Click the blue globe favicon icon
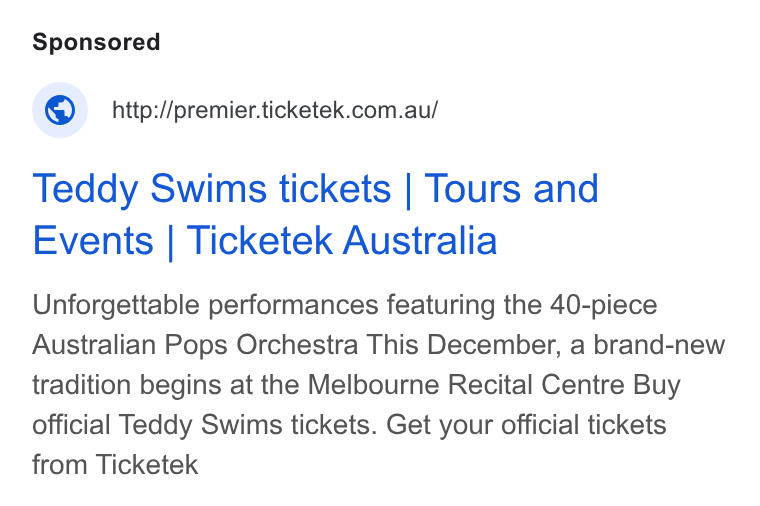 [60, 110]
